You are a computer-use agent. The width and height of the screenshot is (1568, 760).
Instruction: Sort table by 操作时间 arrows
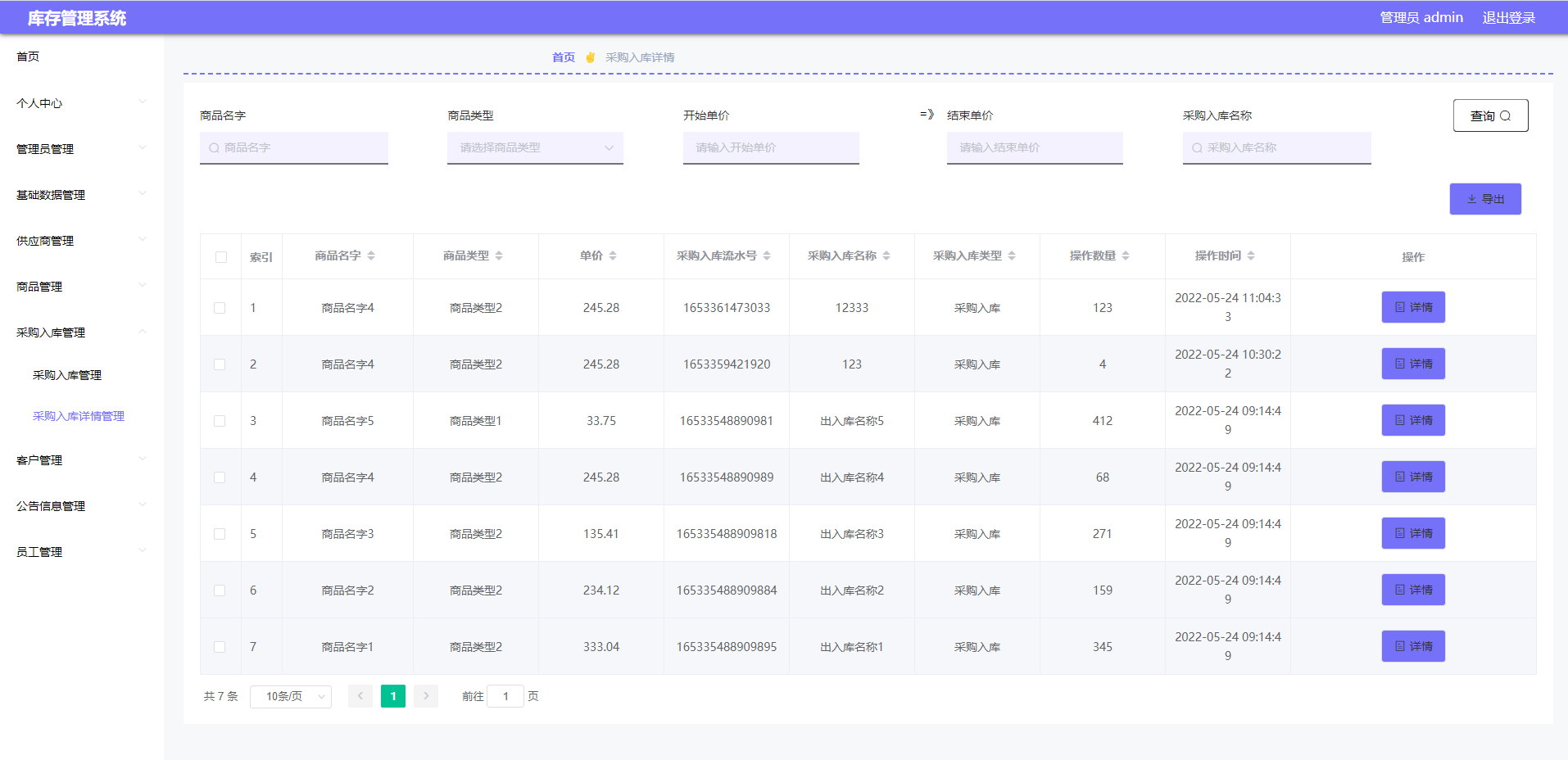tap(1251, 256)
